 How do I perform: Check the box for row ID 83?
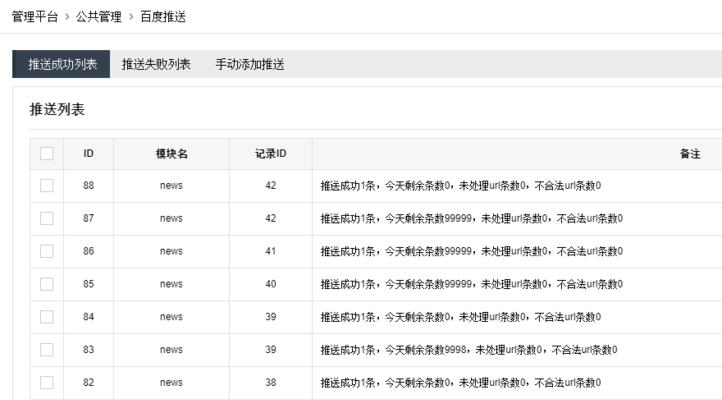[x=47, y=350]
